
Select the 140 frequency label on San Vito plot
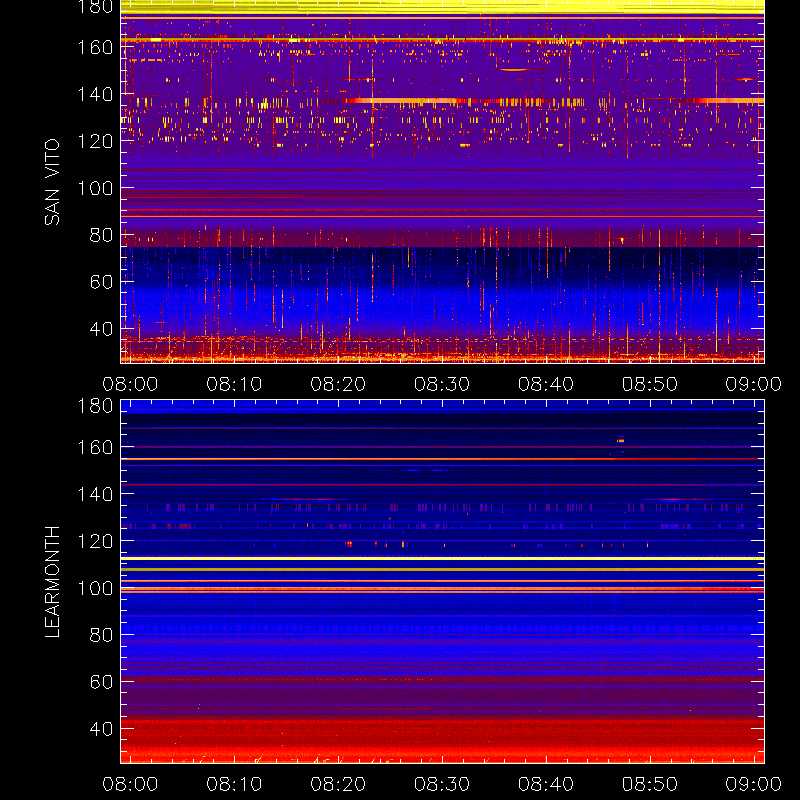pos(95,94)
